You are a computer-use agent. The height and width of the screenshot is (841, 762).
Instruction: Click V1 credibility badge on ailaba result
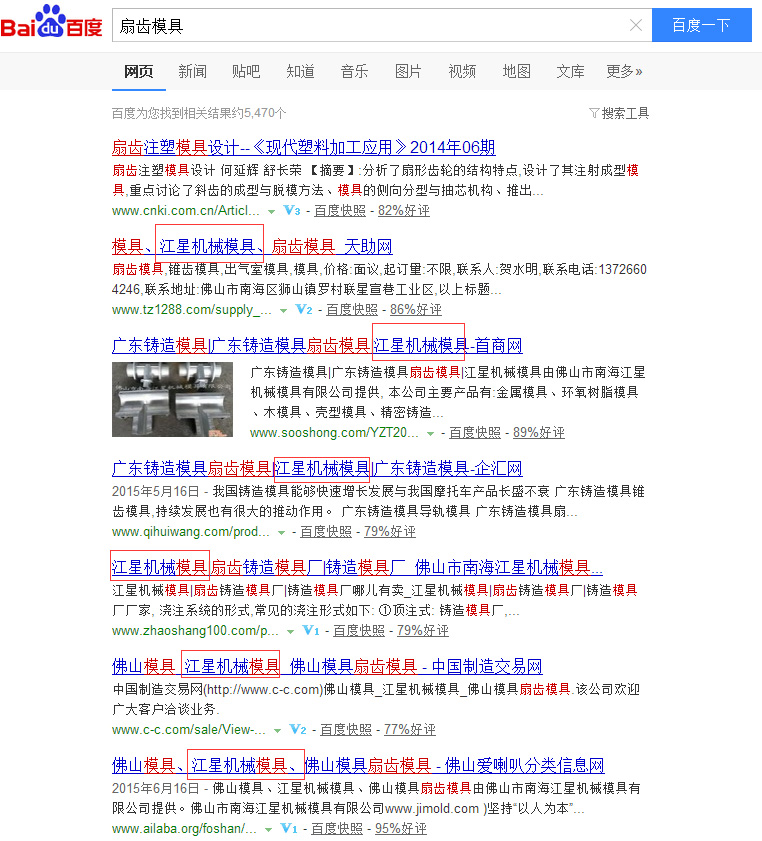coord(289,828)
